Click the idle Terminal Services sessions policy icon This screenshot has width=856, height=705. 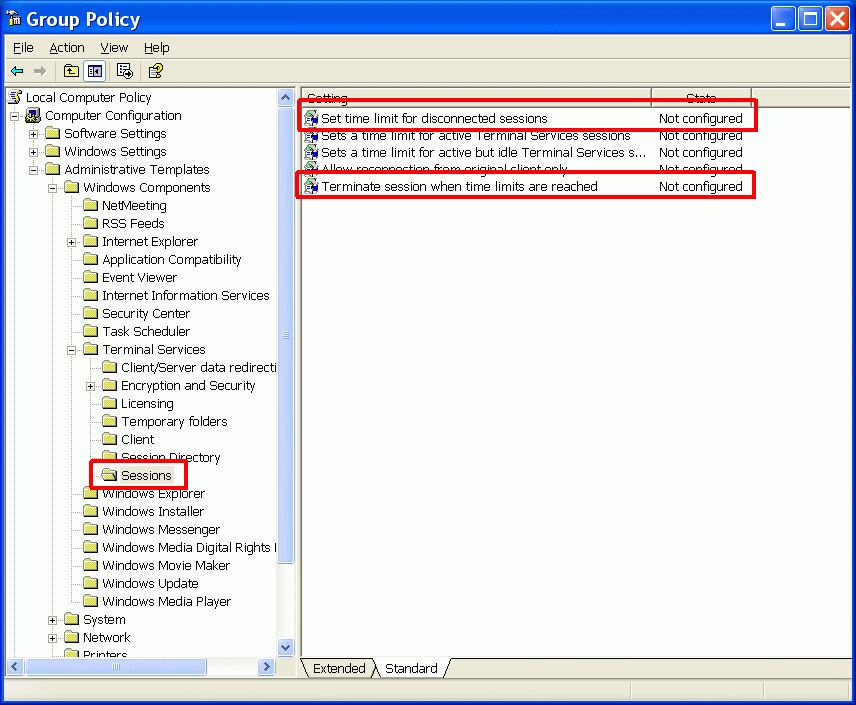point(311,152)
